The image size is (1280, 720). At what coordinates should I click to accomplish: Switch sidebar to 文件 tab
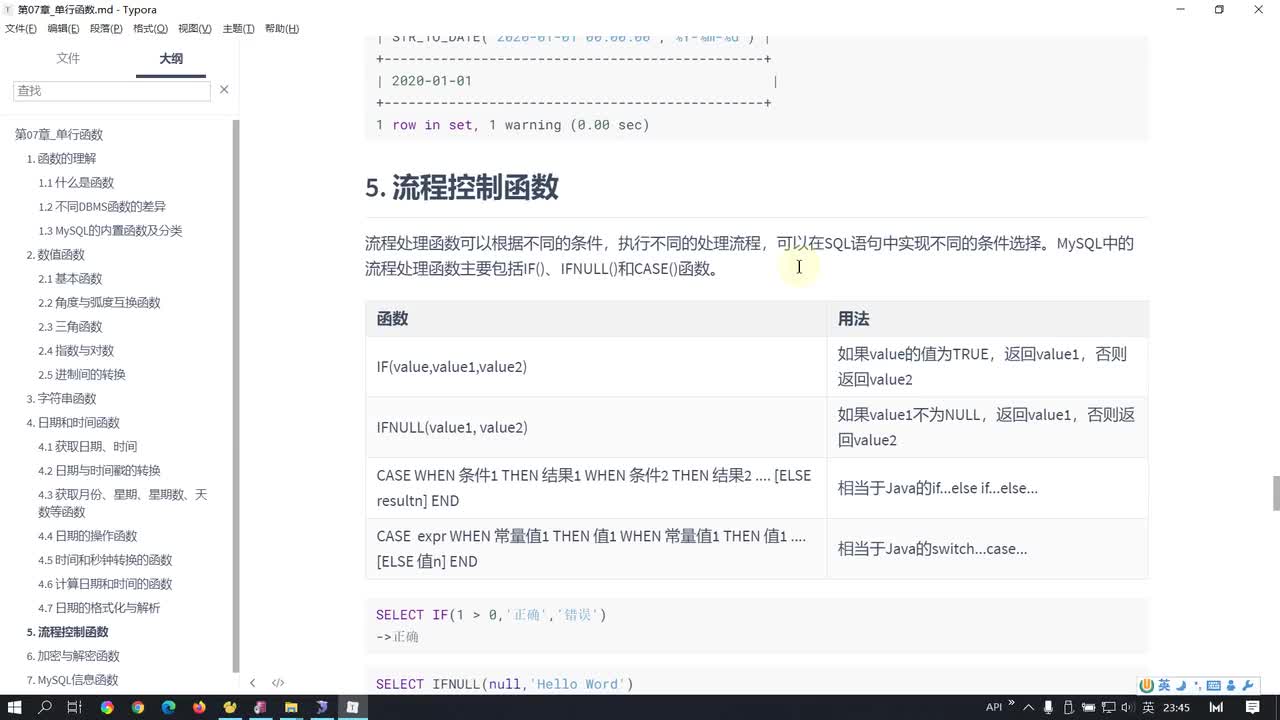tap(68, 59)
